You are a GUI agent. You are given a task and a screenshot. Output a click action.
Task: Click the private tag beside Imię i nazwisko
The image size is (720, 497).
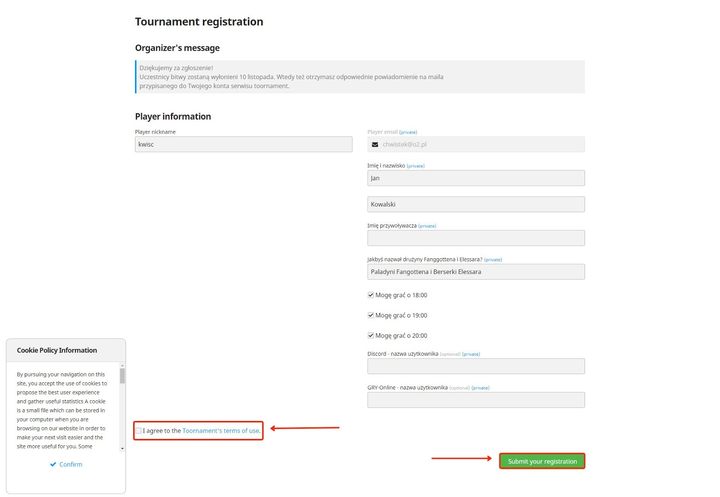coord(415,165)
